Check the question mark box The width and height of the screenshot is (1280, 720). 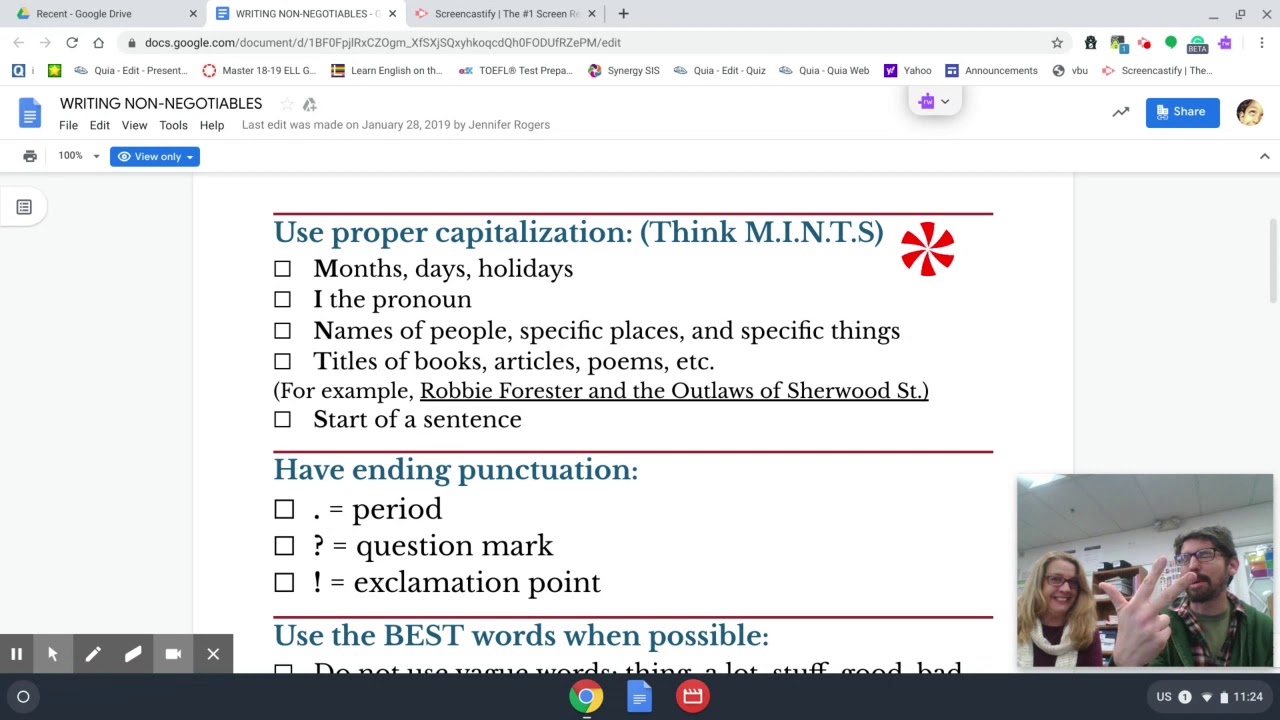(284, 546)
